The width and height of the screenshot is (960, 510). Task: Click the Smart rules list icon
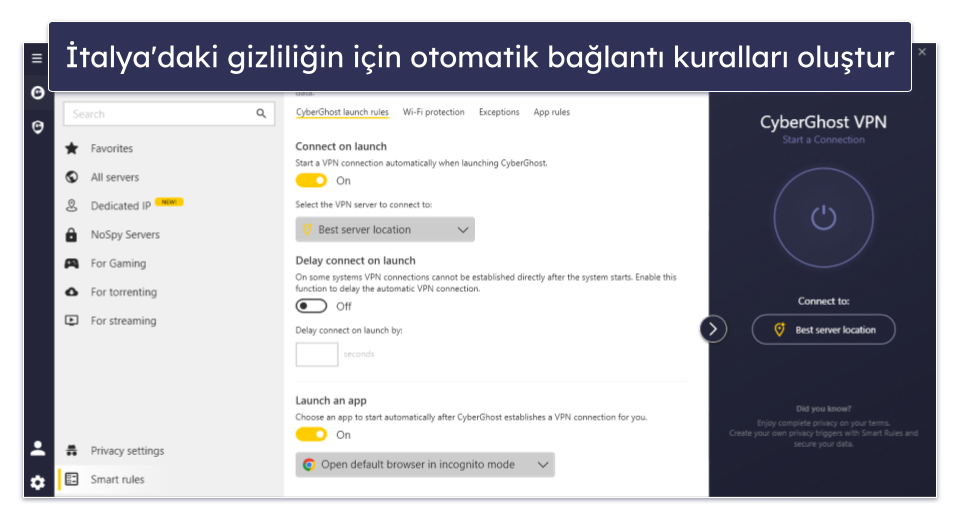tap(72, 479)
